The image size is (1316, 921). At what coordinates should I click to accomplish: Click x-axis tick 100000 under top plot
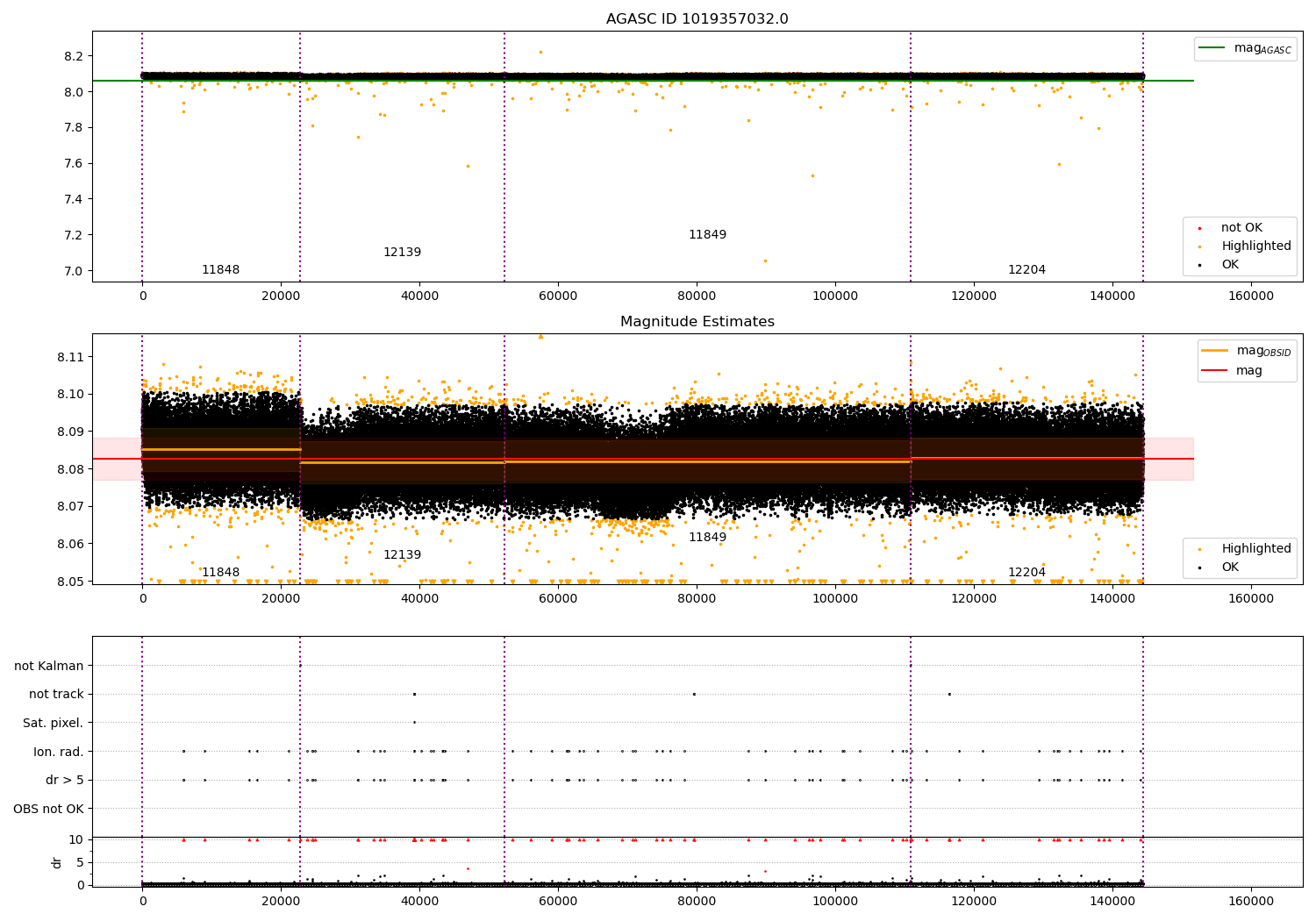coord(835,296)
